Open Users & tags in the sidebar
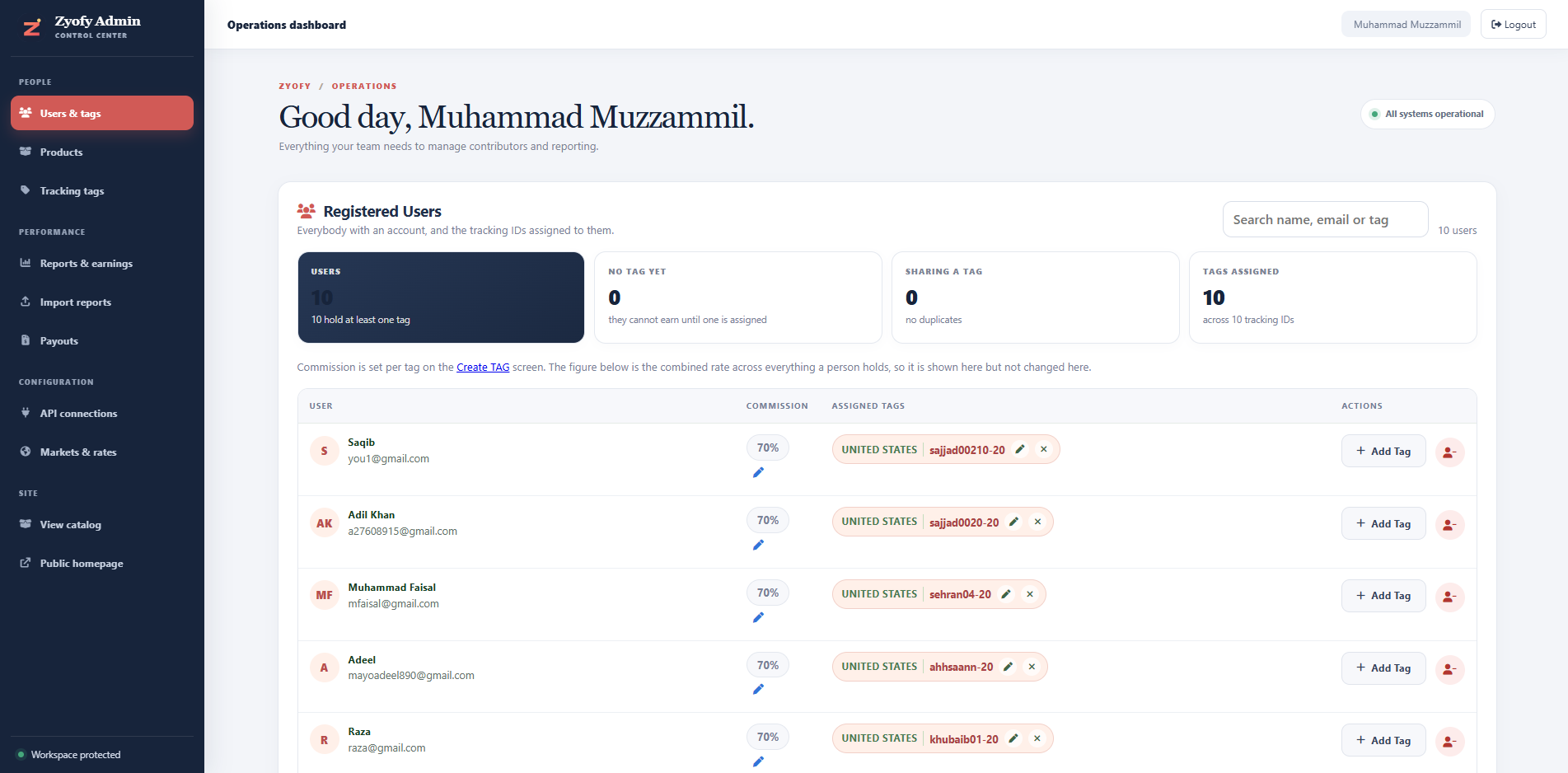Image resolution: width=1568 pixels, height=773 pixels. 102,113
